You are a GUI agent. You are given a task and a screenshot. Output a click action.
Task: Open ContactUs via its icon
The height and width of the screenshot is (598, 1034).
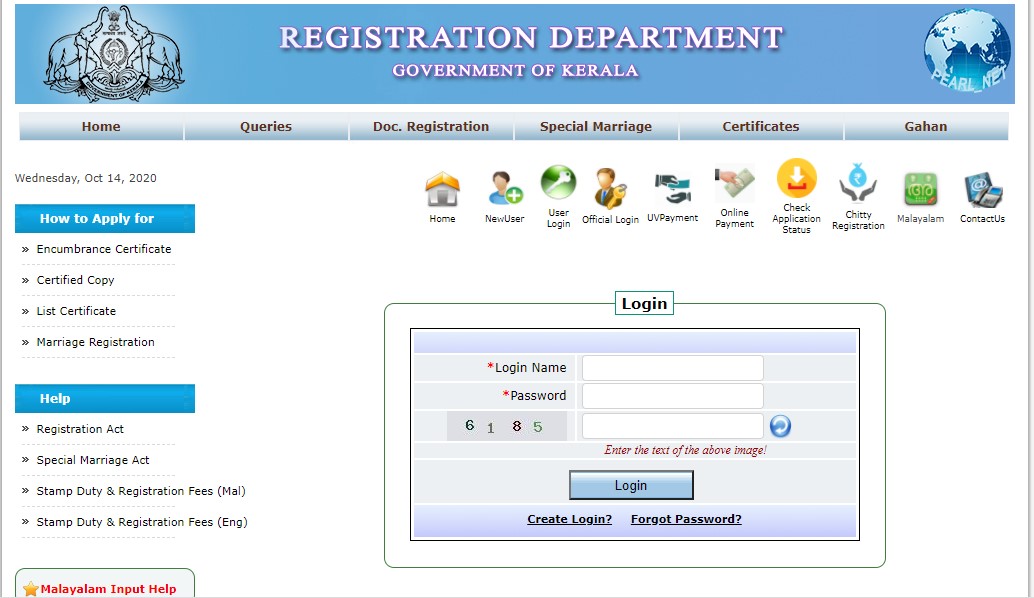(981, 190)
